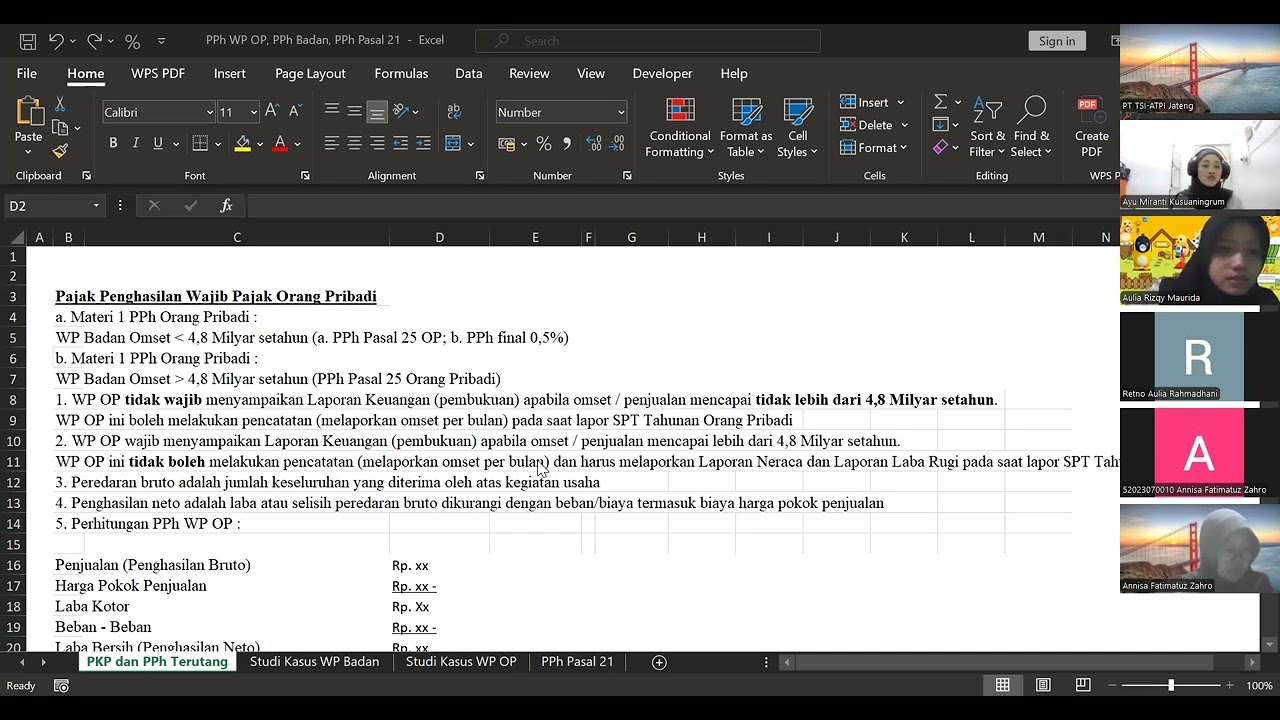The image size is (1280, 720).
Task: Click the zoom slider handle in status bar
Action: click(x=1171, y=685)
